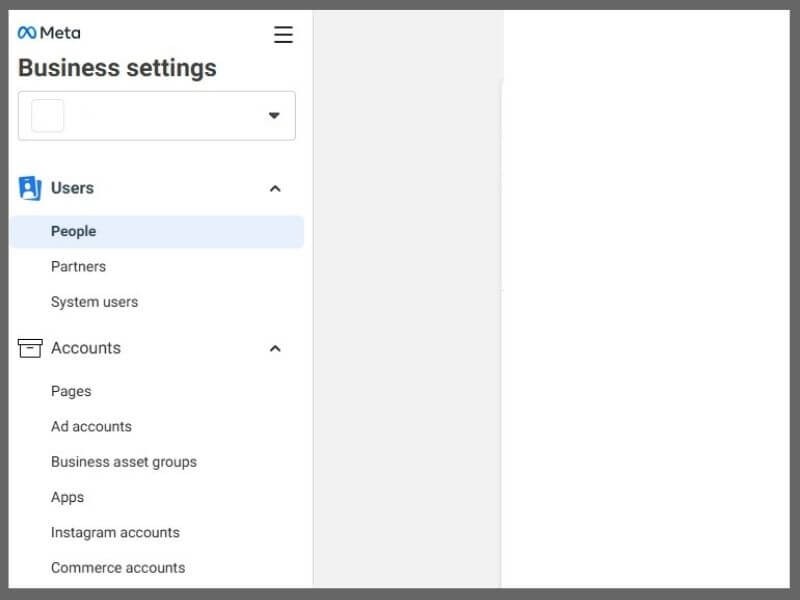Click the Accounts archive box icon
800x600 pixels.
click(x=30, y=348)
